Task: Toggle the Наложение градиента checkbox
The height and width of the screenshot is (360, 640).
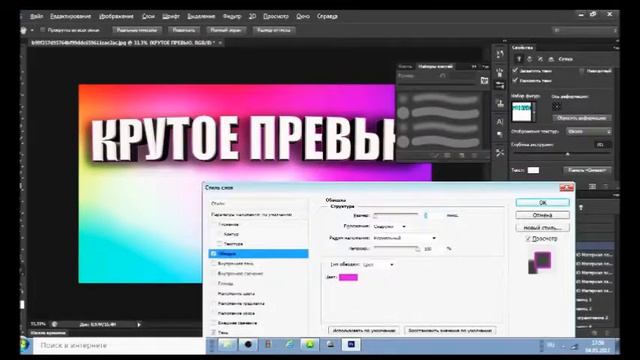Action: click(x=214, y=303)
